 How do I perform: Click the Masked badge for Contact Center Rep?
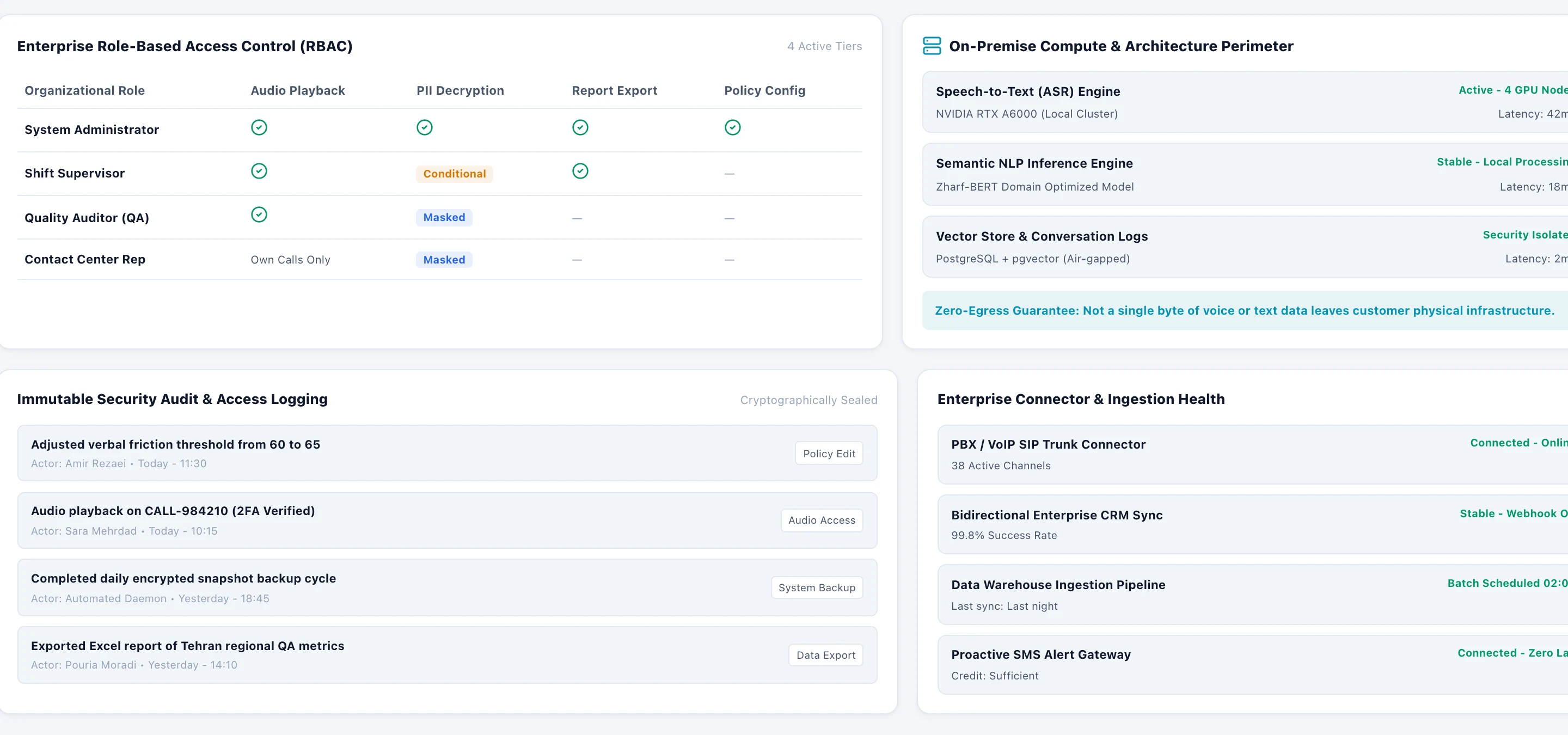[444, 260]
